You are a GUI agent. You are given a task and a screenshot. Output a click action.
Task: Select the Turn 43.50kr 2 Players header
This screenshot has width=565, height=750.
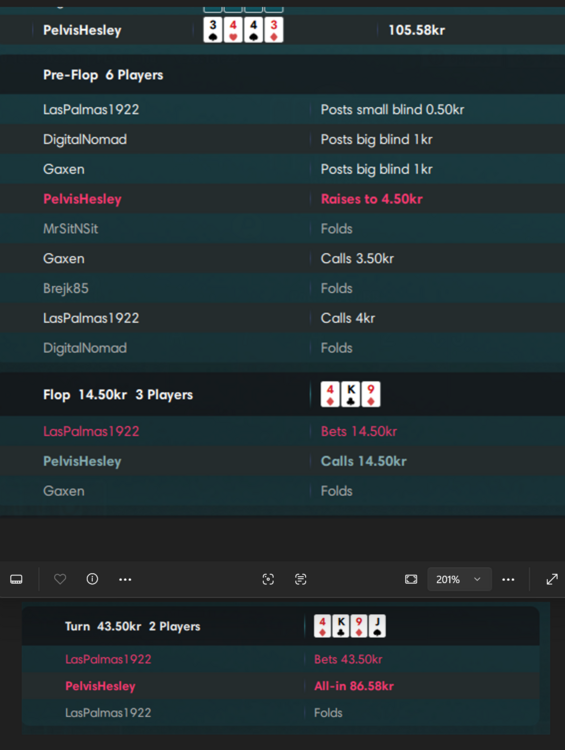point(281,626)
